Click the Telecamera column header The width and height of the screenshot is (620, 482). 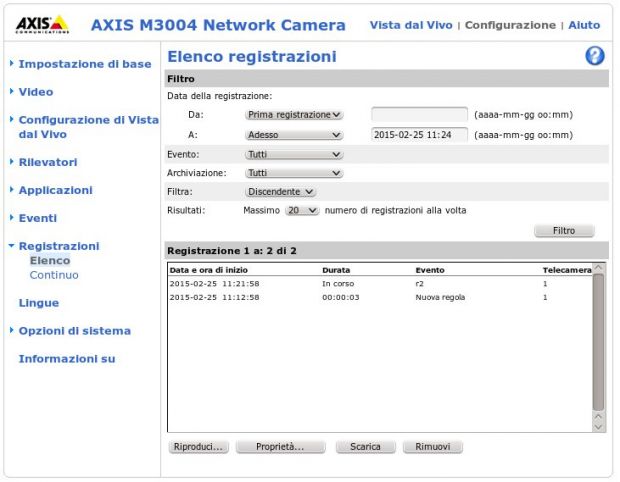click(567, 270)
